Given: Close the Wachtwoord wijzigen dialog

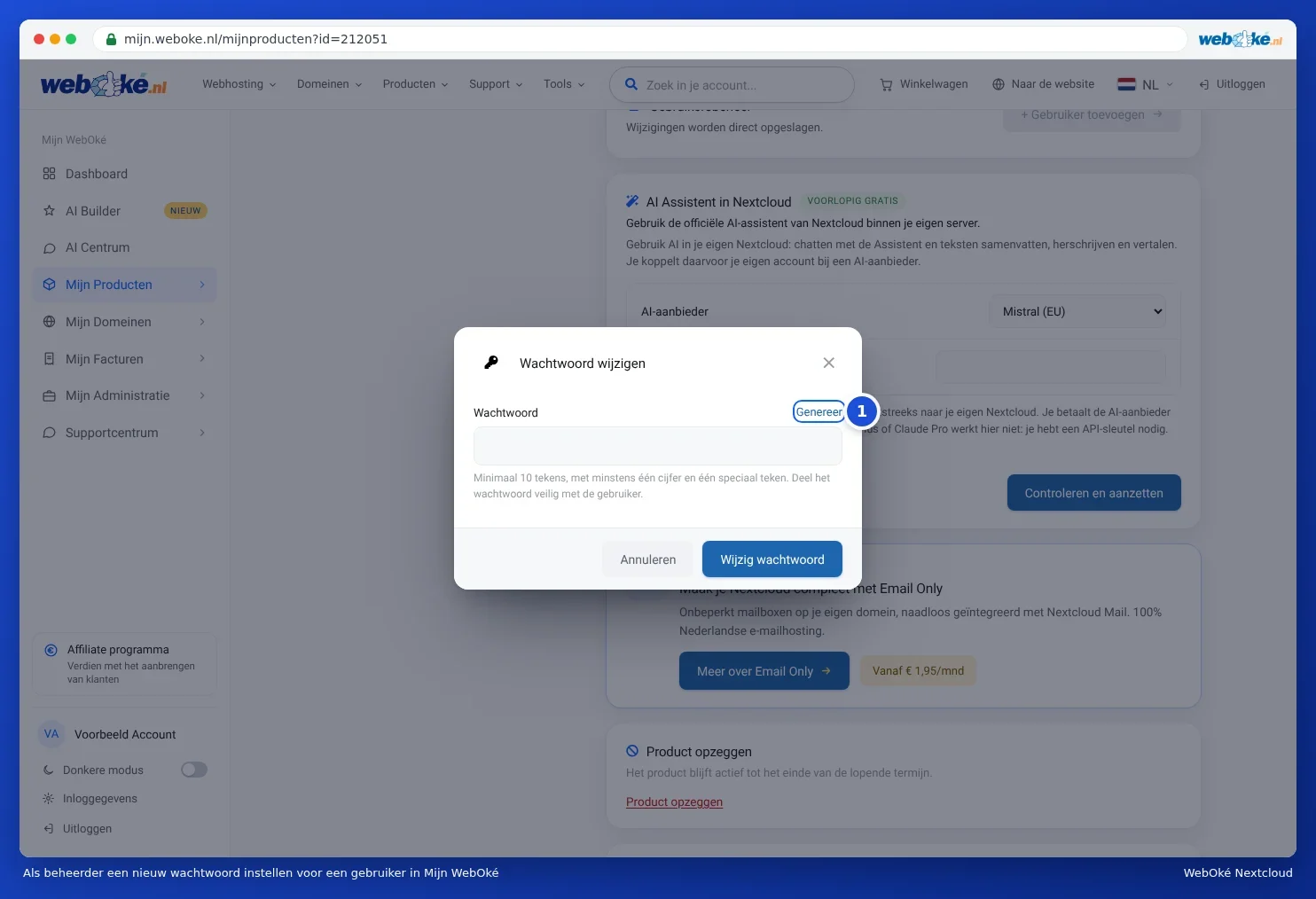Looking at the screenshot, I should point(828,363).
